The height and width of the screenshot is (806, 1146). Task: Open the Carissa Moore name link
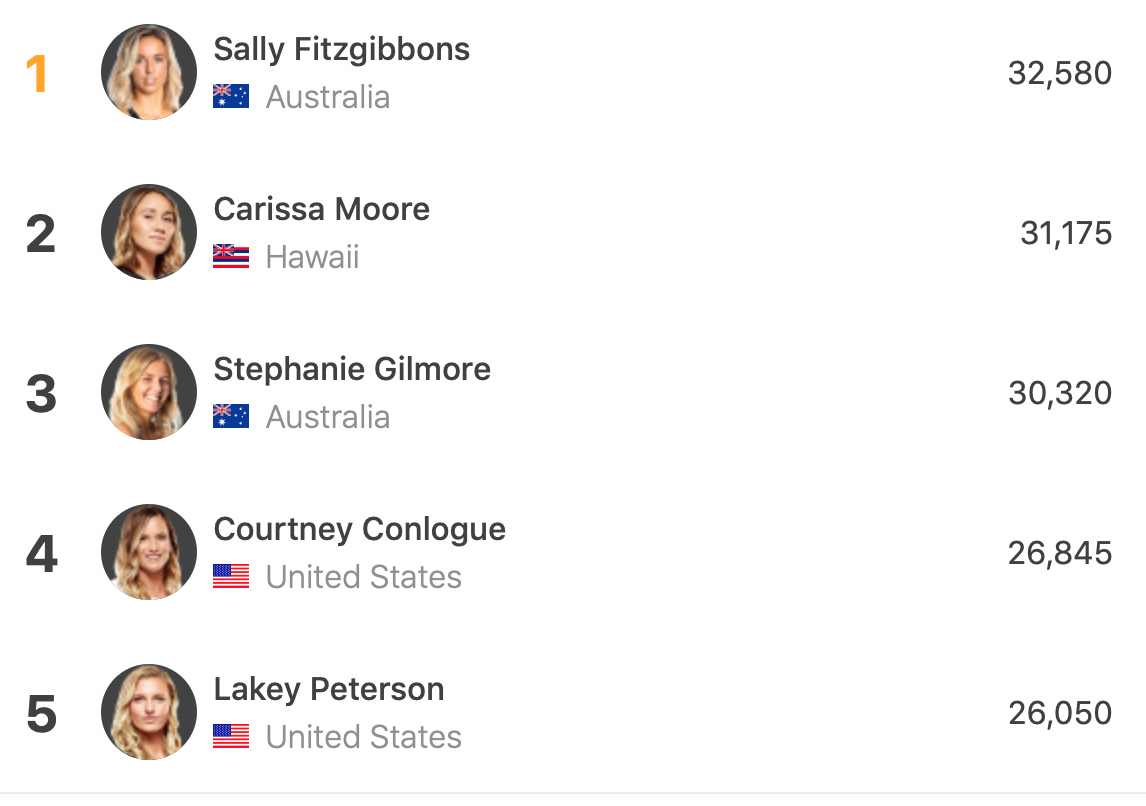322,209
